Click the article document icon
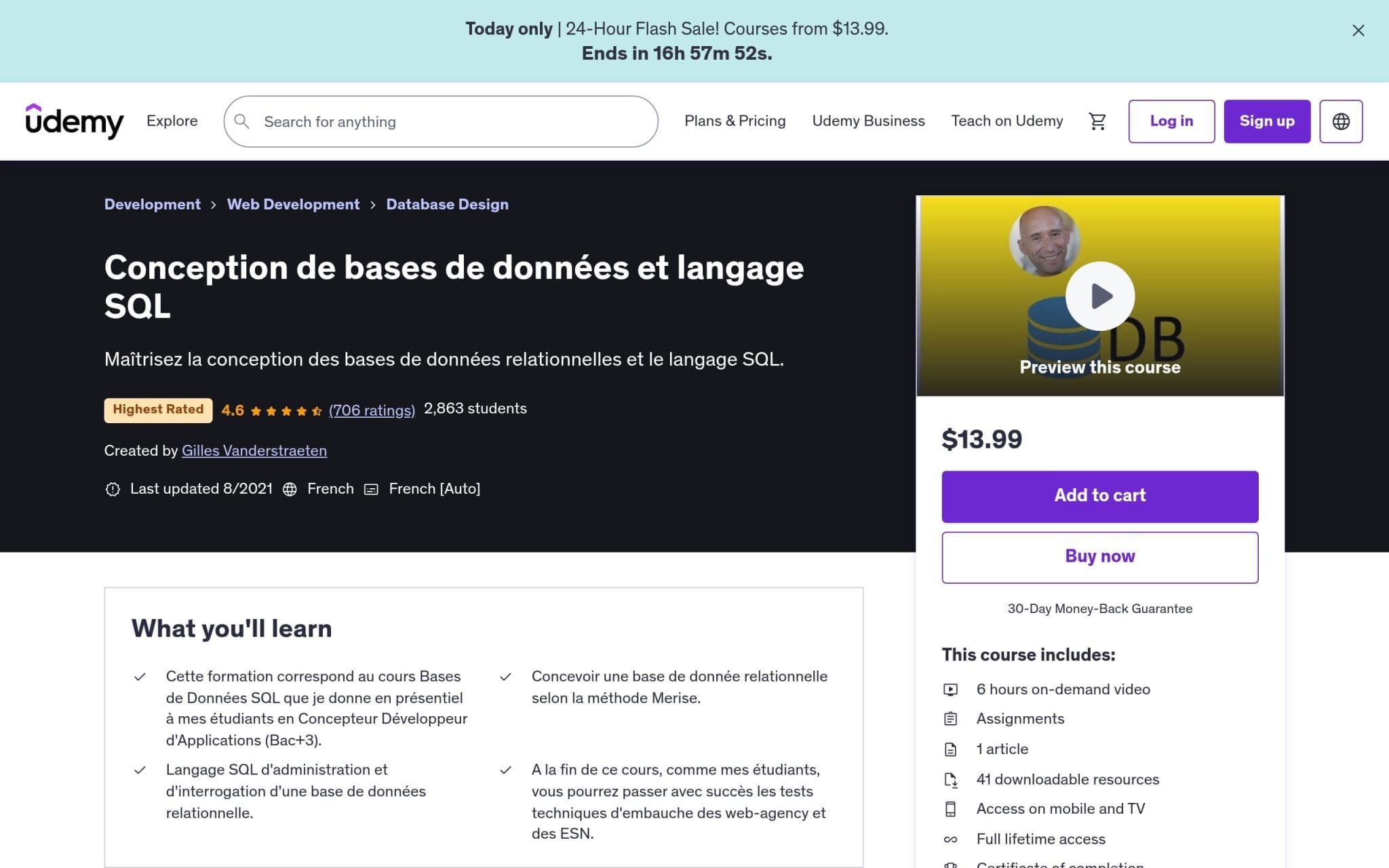This screenshot has width=1389, height=868. tap(951, 749)
